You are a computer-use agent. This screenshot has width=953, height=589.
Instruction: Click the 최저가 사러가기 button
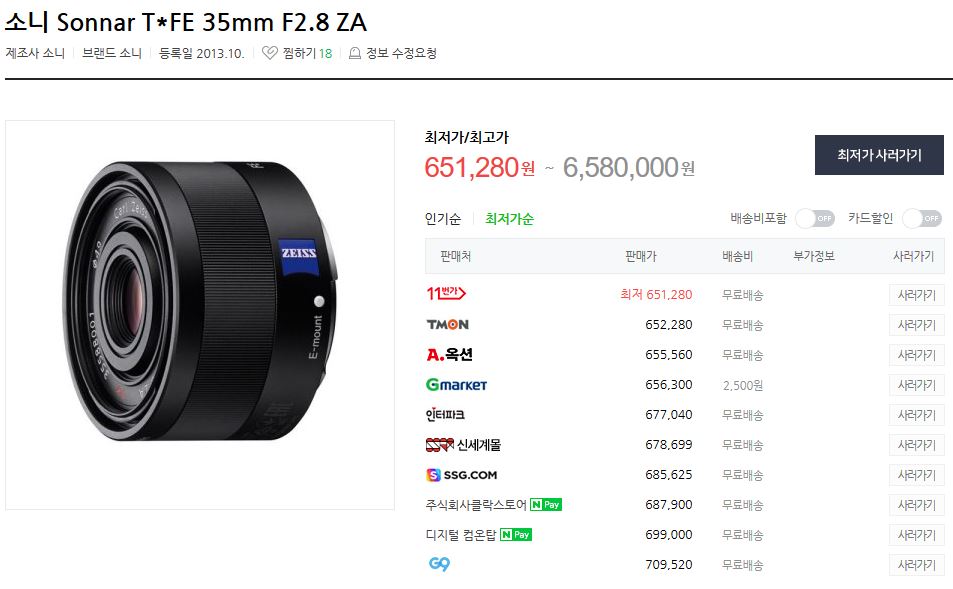(879, 155)
